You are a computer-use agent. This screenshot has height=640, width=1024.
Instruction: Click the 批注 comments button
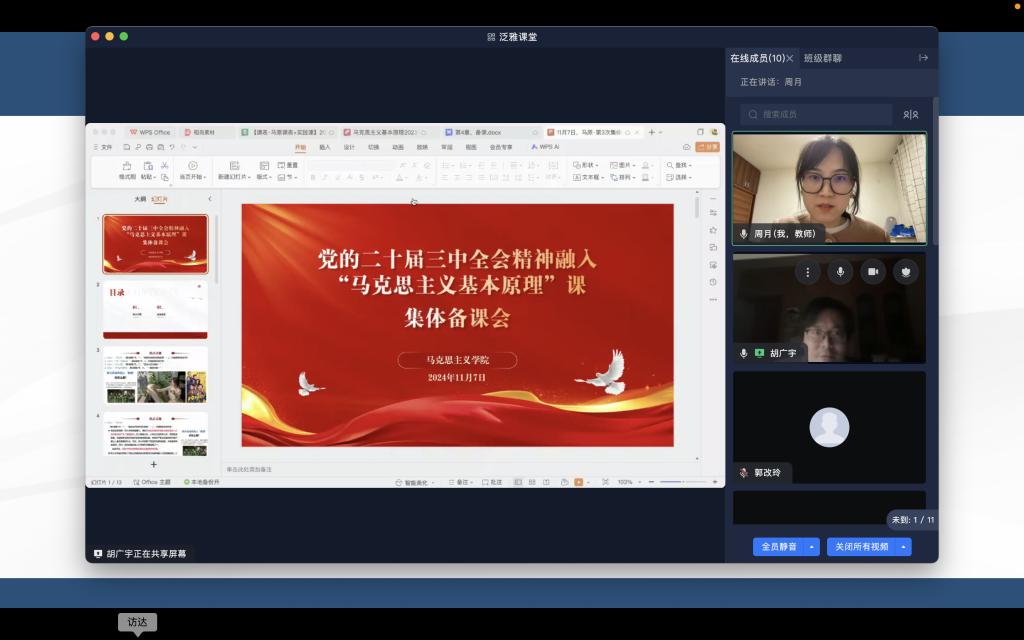[x=492, y=483]
